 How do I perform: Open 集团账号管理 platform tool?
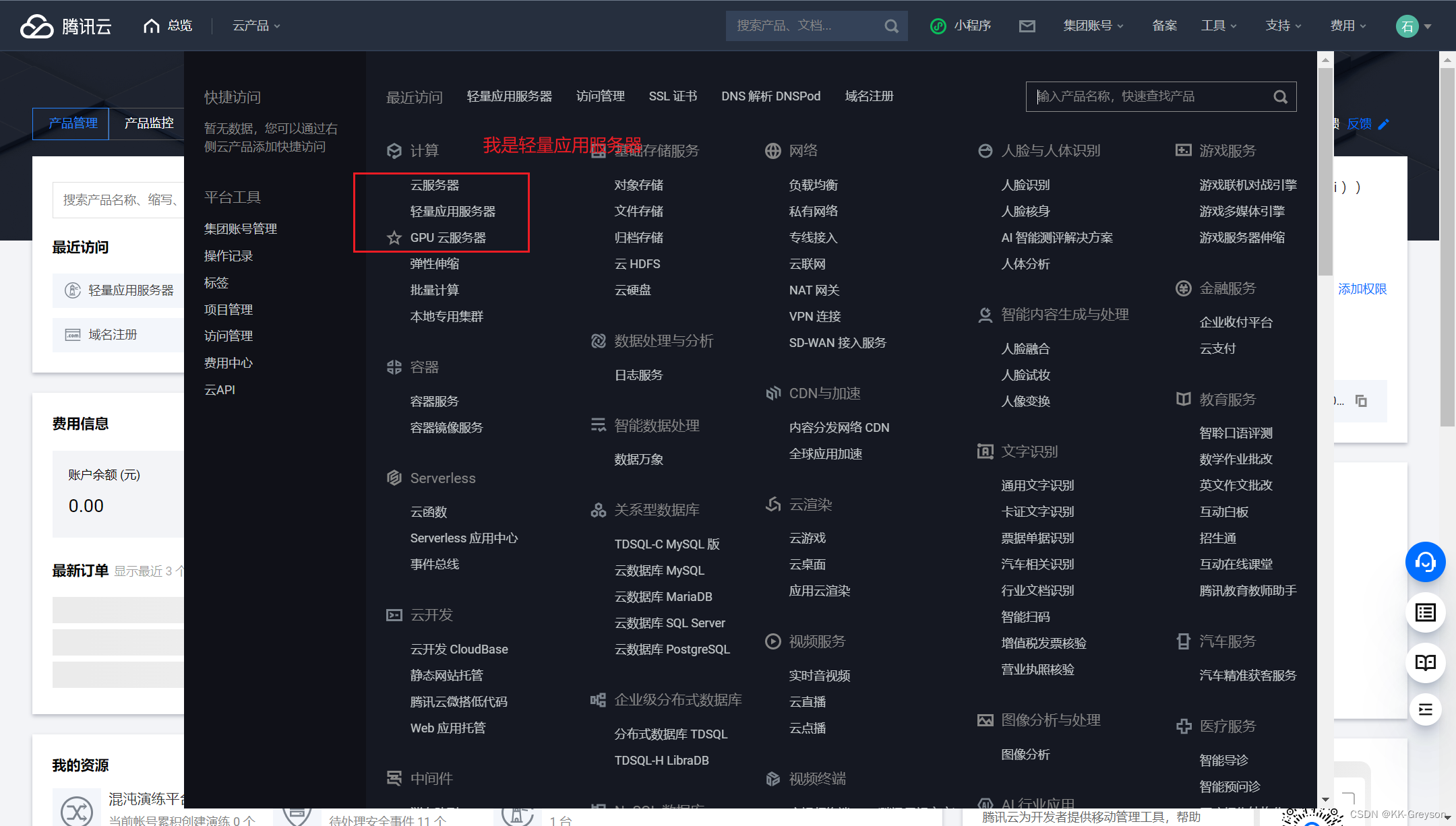tap(241, 228)
